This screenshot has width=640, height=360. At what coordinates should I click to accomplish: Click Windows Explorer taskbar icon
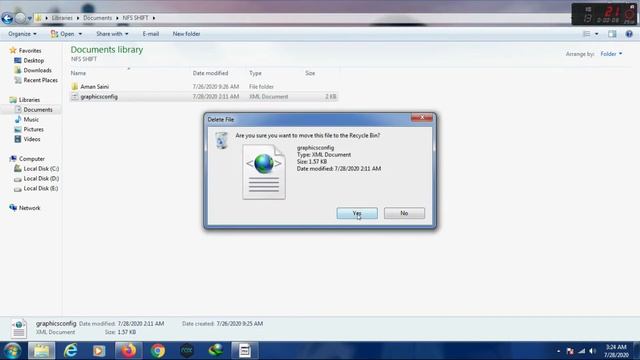click(41, 351)
